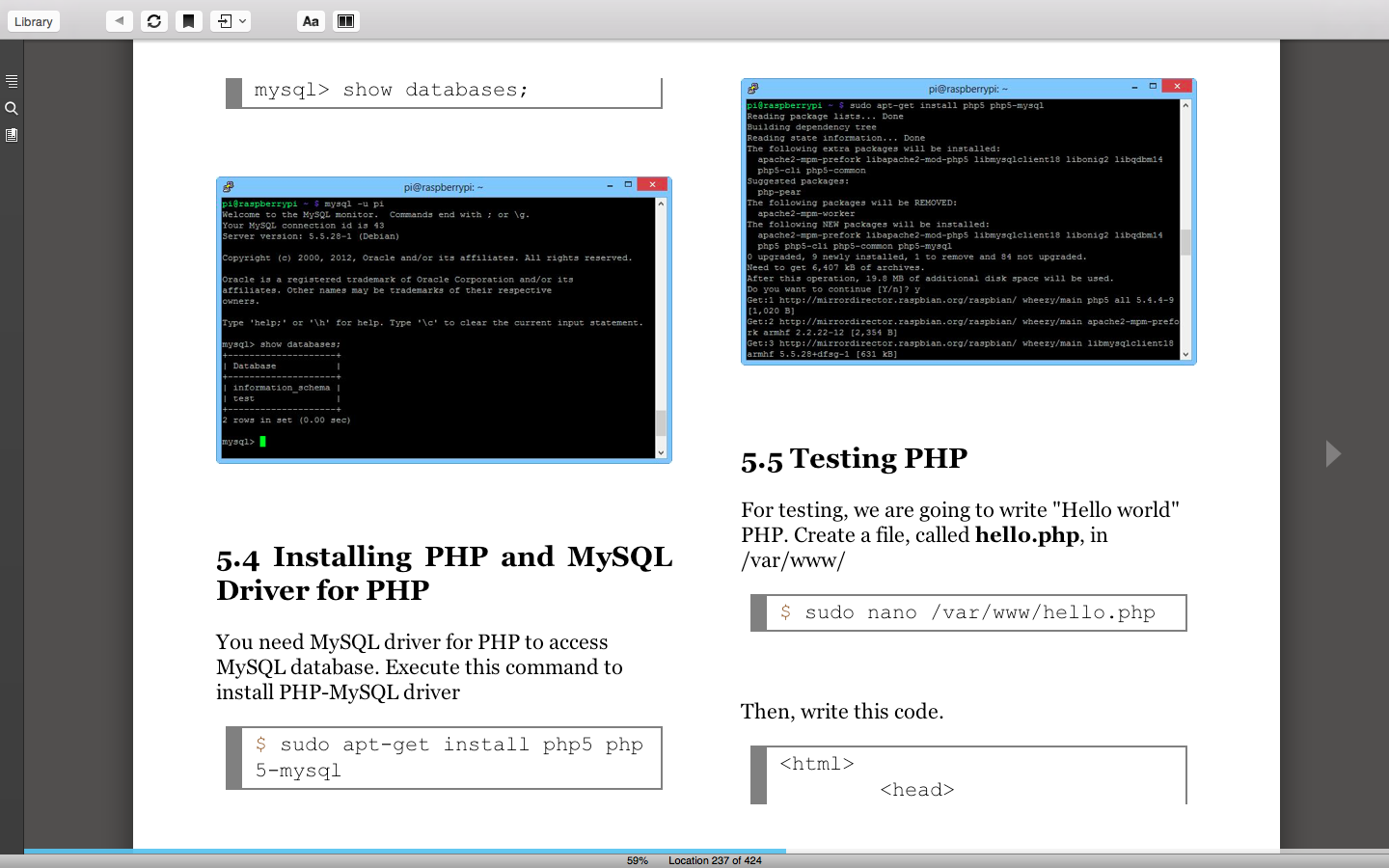
Task: Open the notebook panel icon
Action: 12,135
